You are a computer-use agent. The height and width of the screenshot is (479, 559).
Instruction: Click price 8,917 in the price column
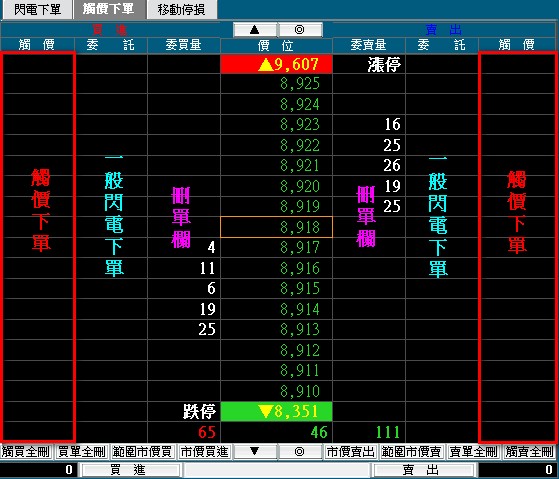[276, 247]
